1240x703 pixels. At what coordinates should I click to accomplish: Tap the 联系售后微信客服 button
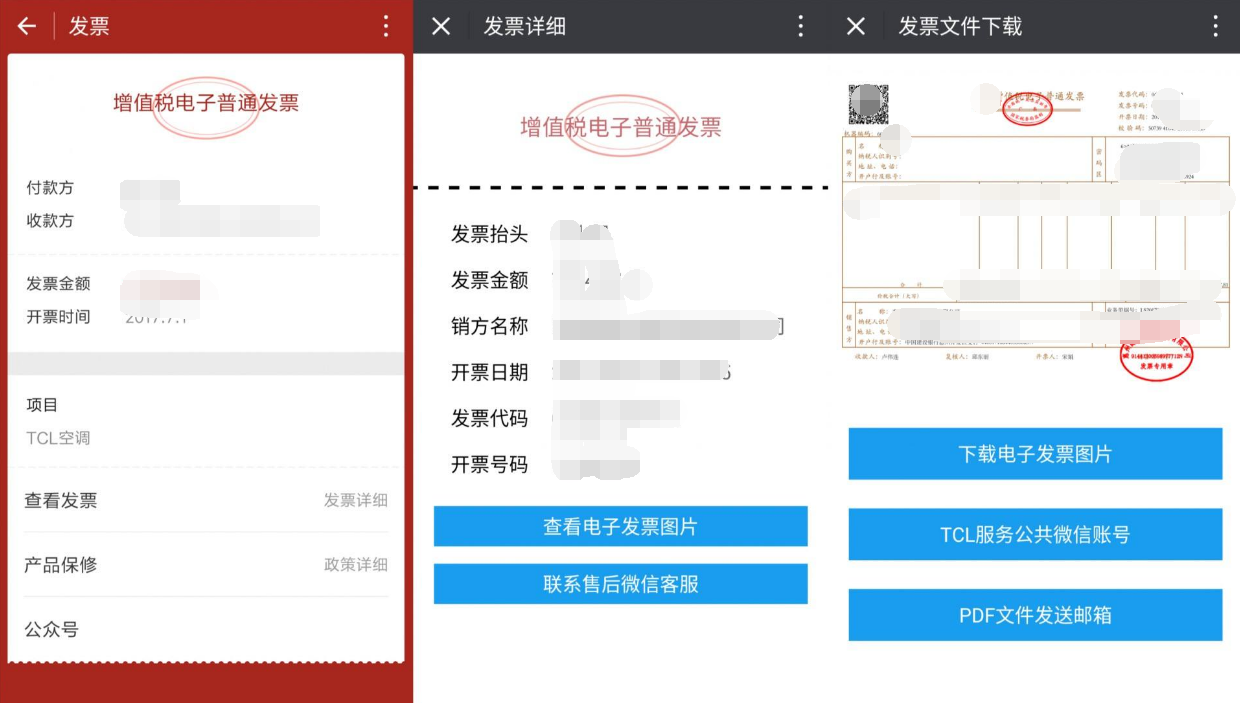(x=620, y=583)
